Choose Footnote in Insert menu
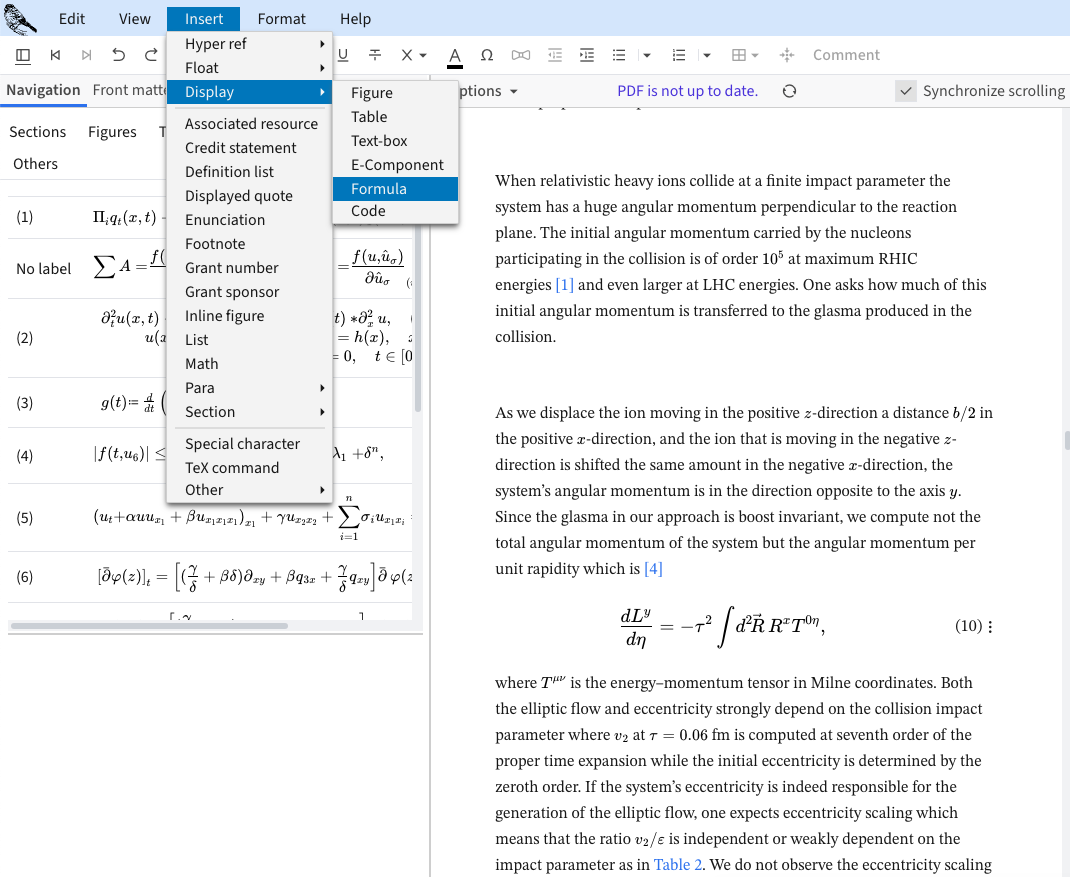Viewport: 1070px width, 877px height. click(x=215, y=244)
